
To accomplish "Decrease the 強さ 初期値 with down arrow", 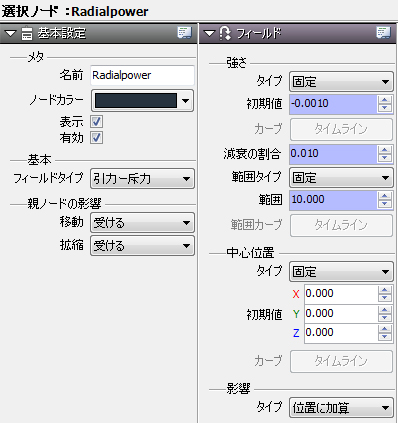I will point(385,108).
